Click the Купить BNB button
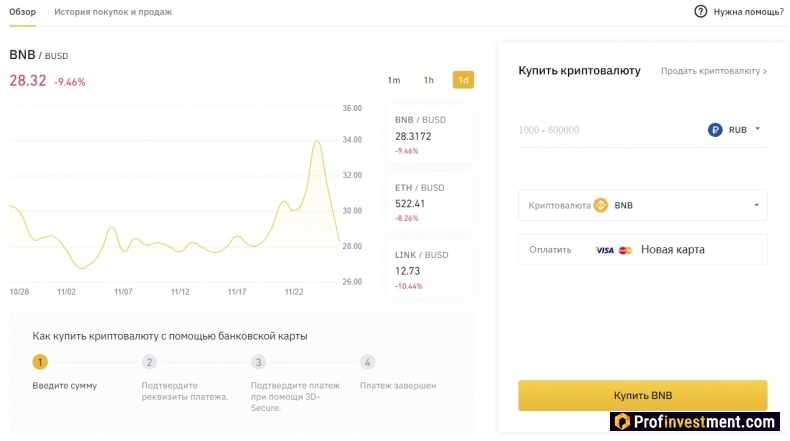This screenshot has height=441, width=790. coord(642,396)
